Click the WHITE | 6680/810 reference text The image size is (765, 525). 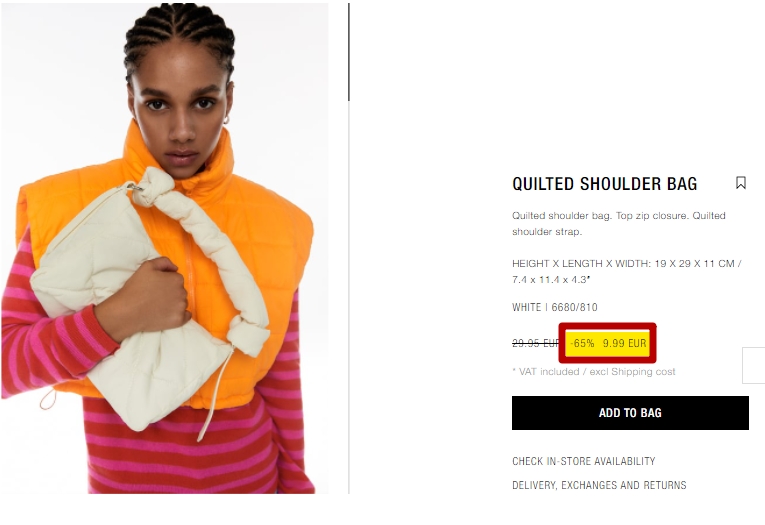point(555,307)
